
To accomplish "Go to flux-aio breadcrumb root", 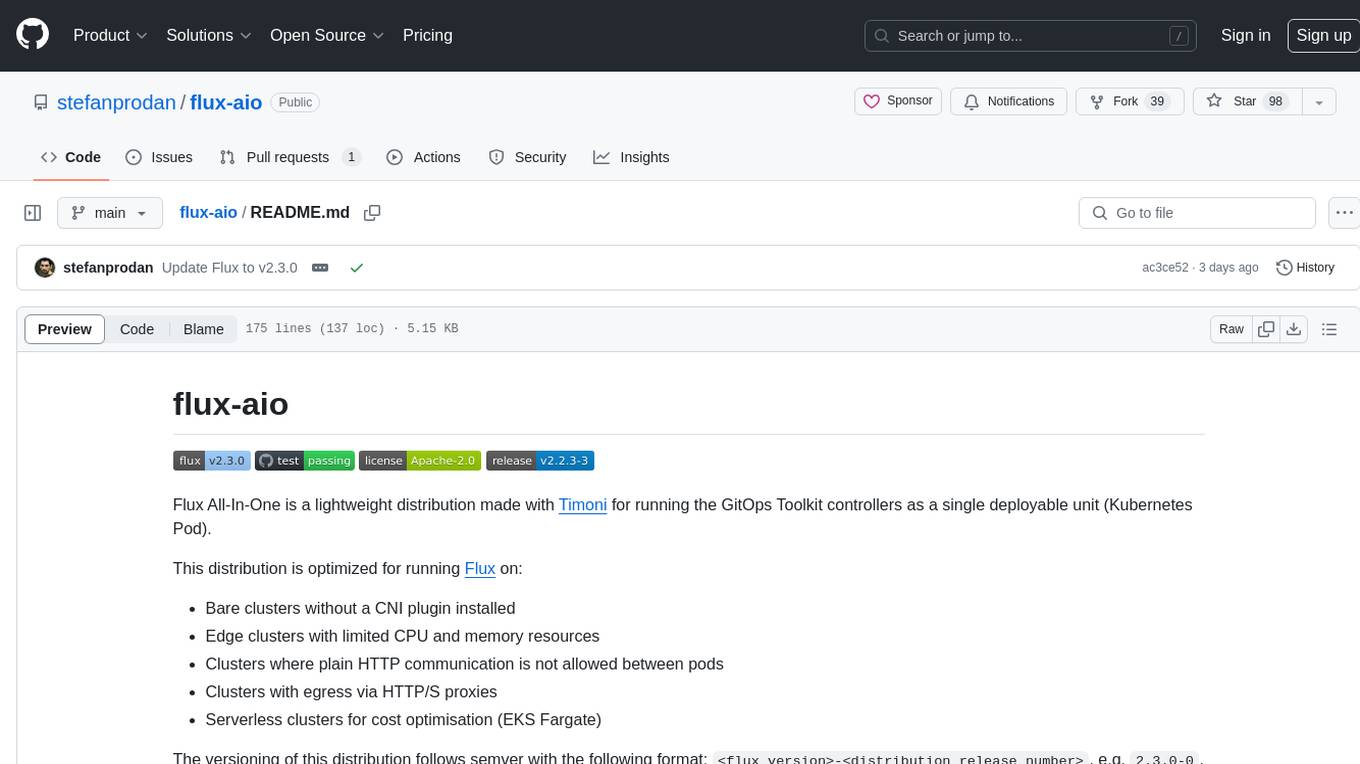I will tap(208, 213).
